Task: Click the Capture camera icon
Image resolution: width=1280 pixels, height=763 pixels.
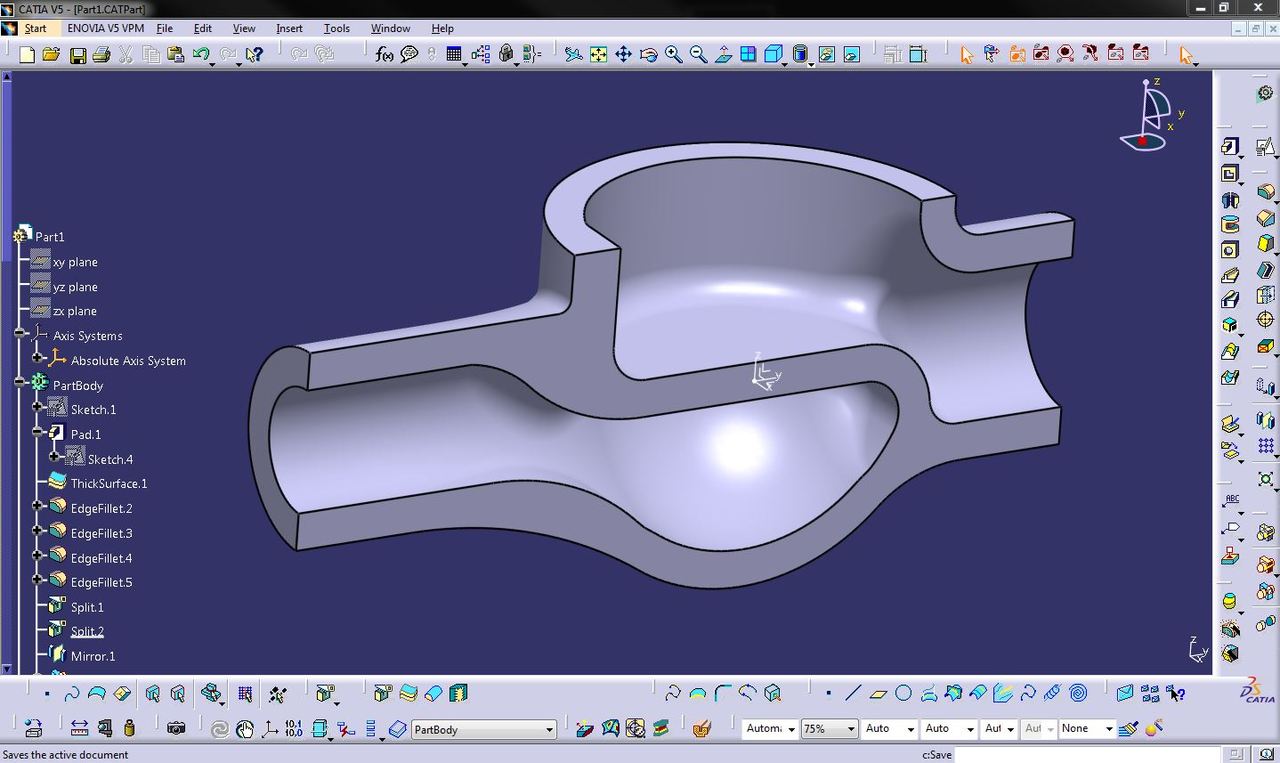Action: pyautogui.click(x=176, y=729)
